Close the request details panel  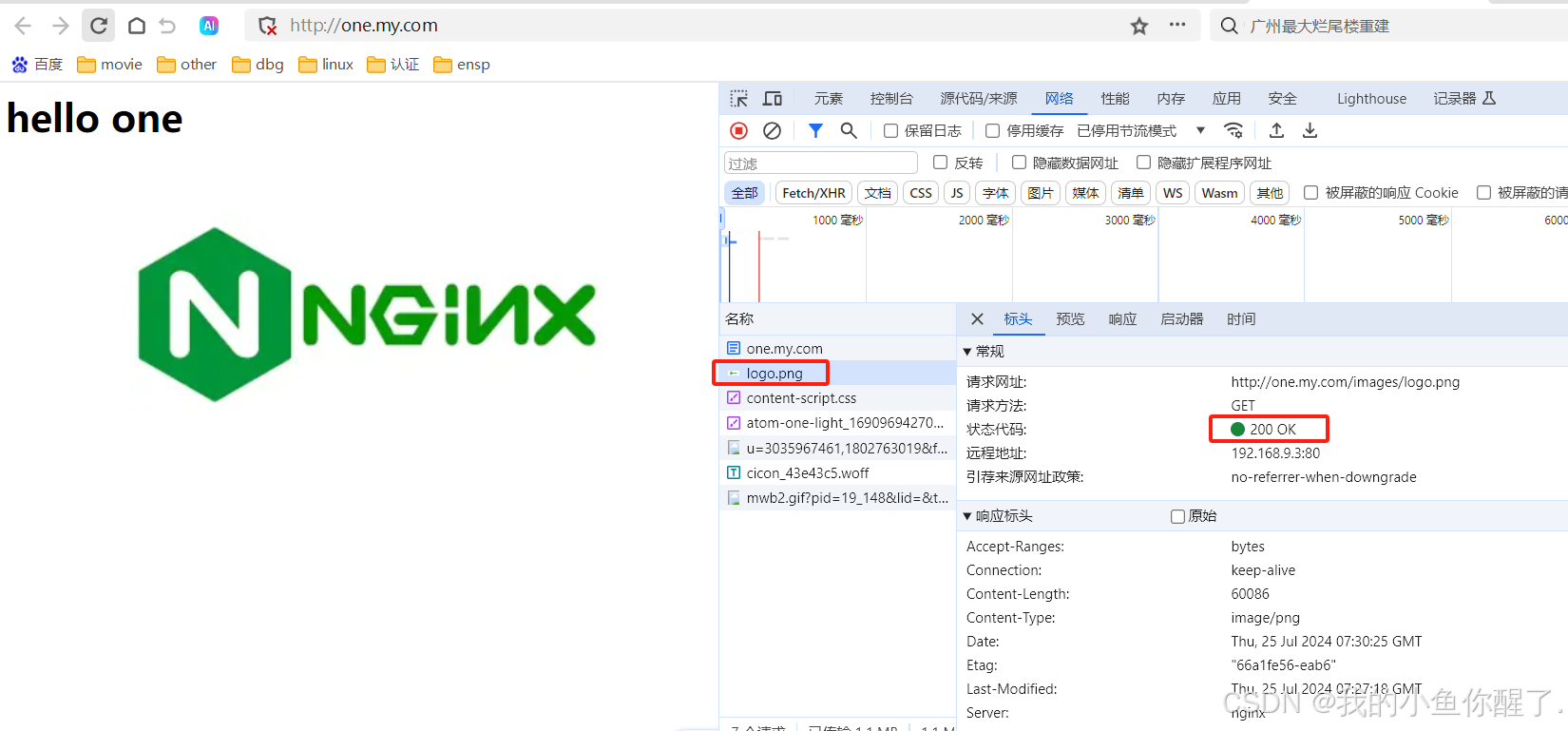click(977, 319)
